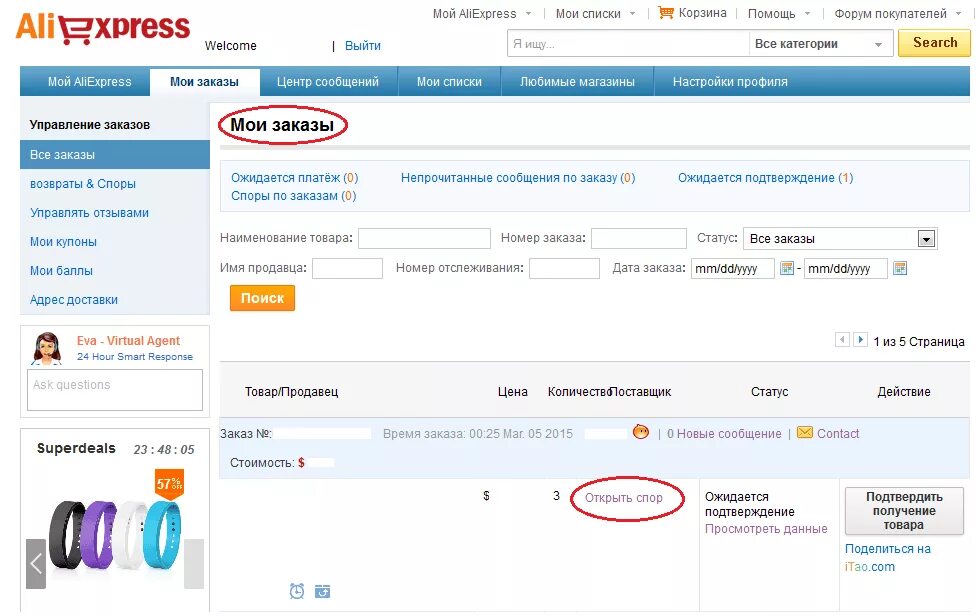Focus the Имя продавца field

[347, 268]
